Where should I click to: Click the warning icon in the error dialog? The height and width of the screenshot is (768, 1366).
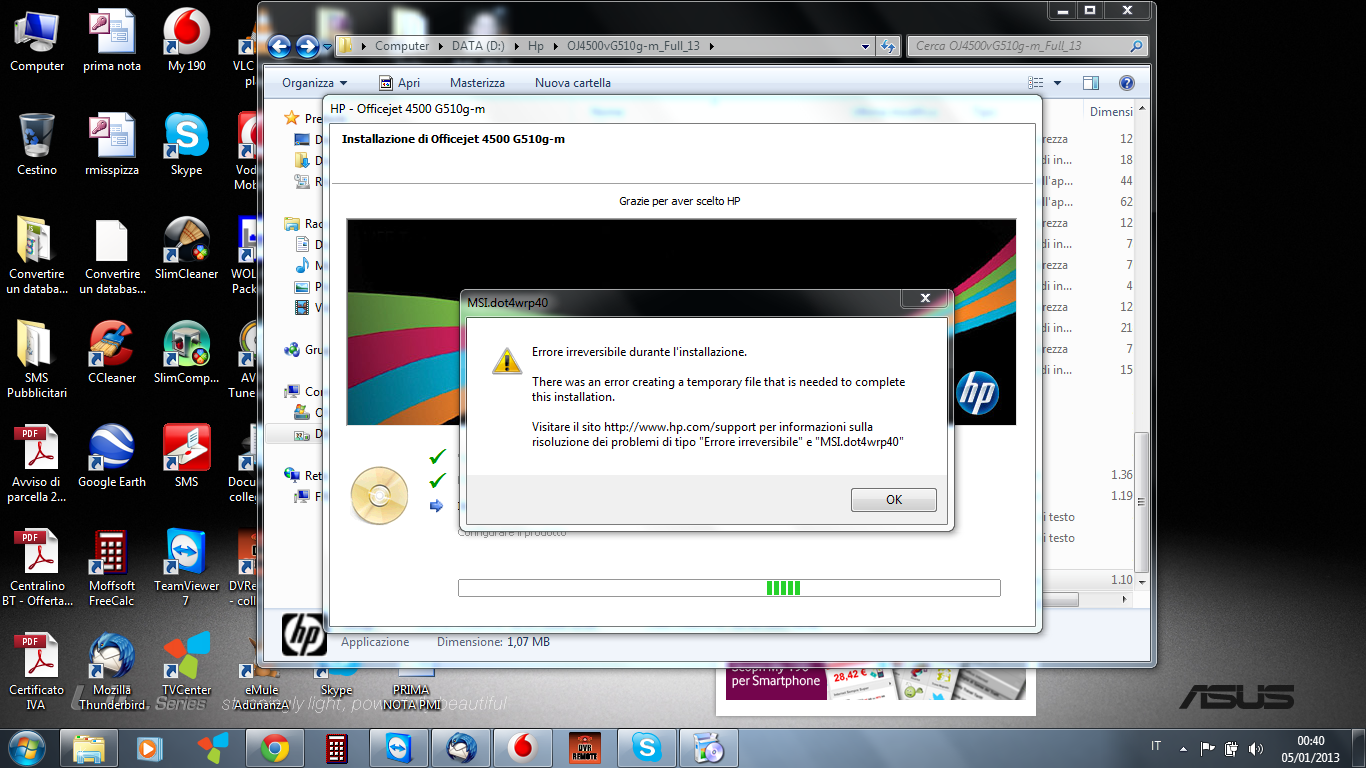pos(507,361)
